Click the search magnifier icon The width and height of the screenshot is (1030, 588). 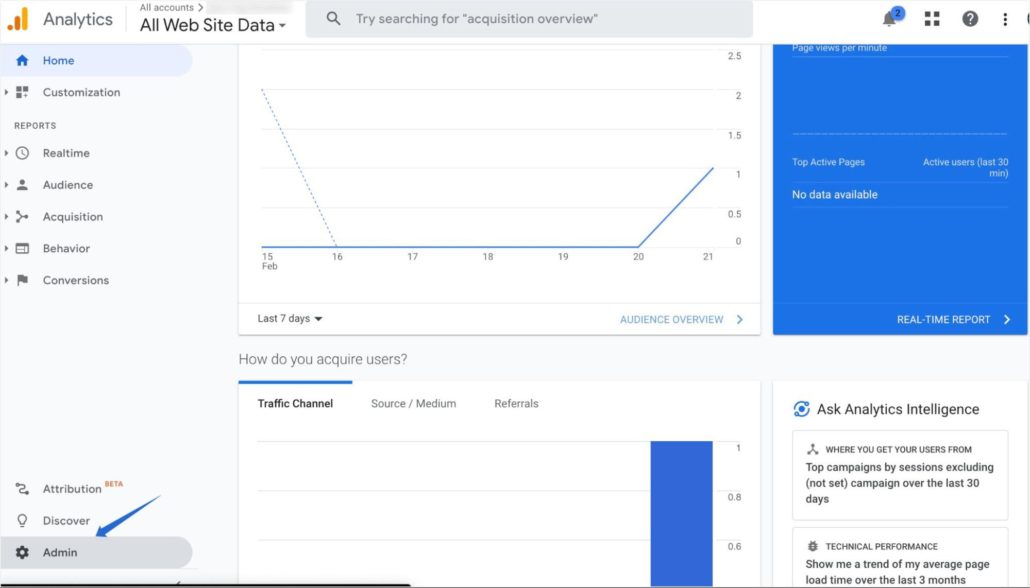click(334, 18)
